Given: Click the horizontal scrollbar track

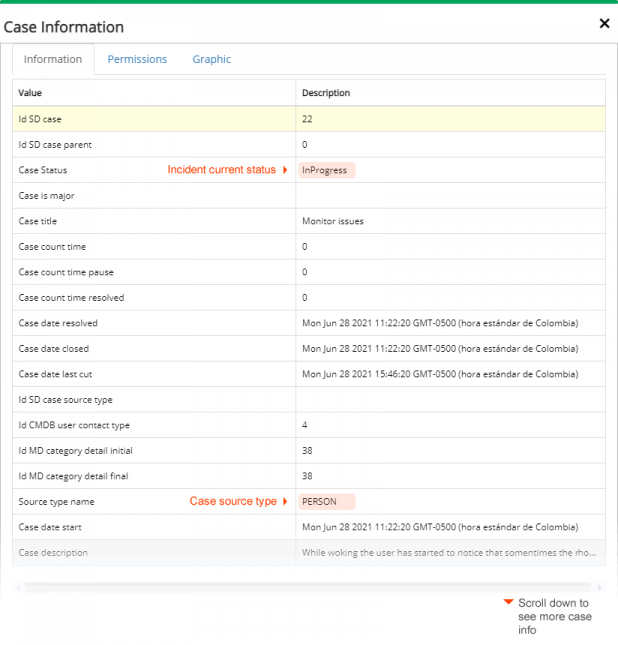Looking at the screenshot, I should coord(307,587).
